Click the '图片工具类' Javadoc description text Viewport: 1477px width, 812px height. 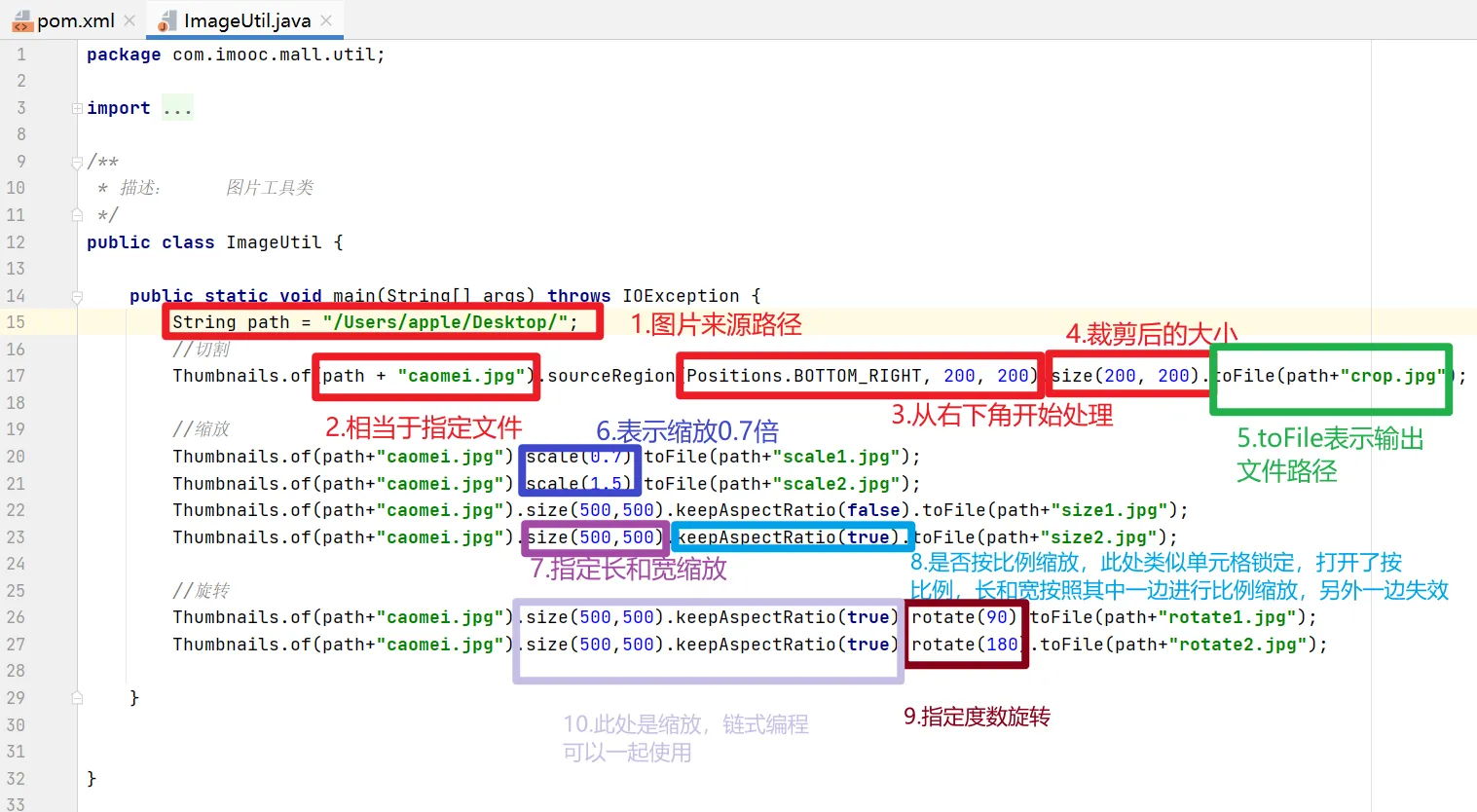[270, 188]
